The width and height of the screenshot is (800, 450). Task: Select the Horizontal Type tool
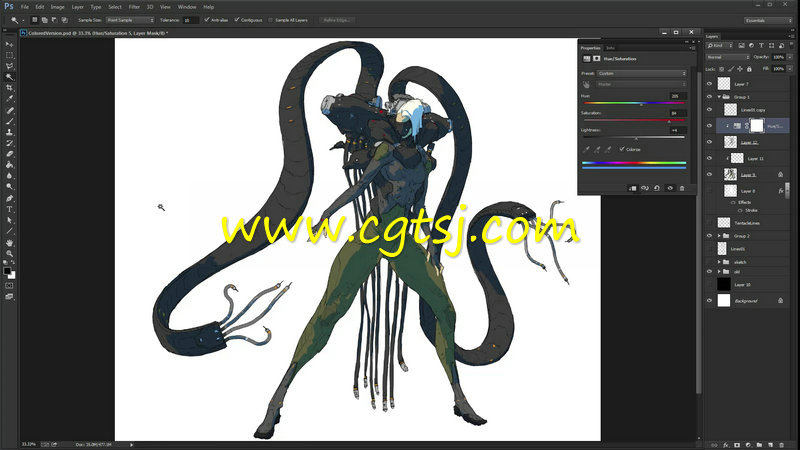(x=9, y=209)
